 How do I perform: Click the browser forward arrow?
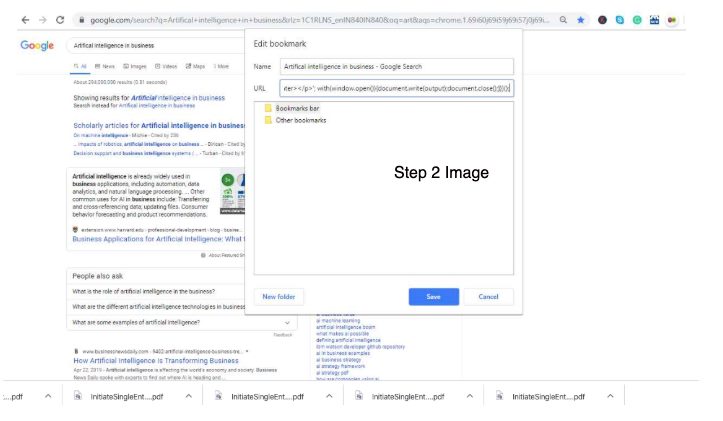pos(43,20)
